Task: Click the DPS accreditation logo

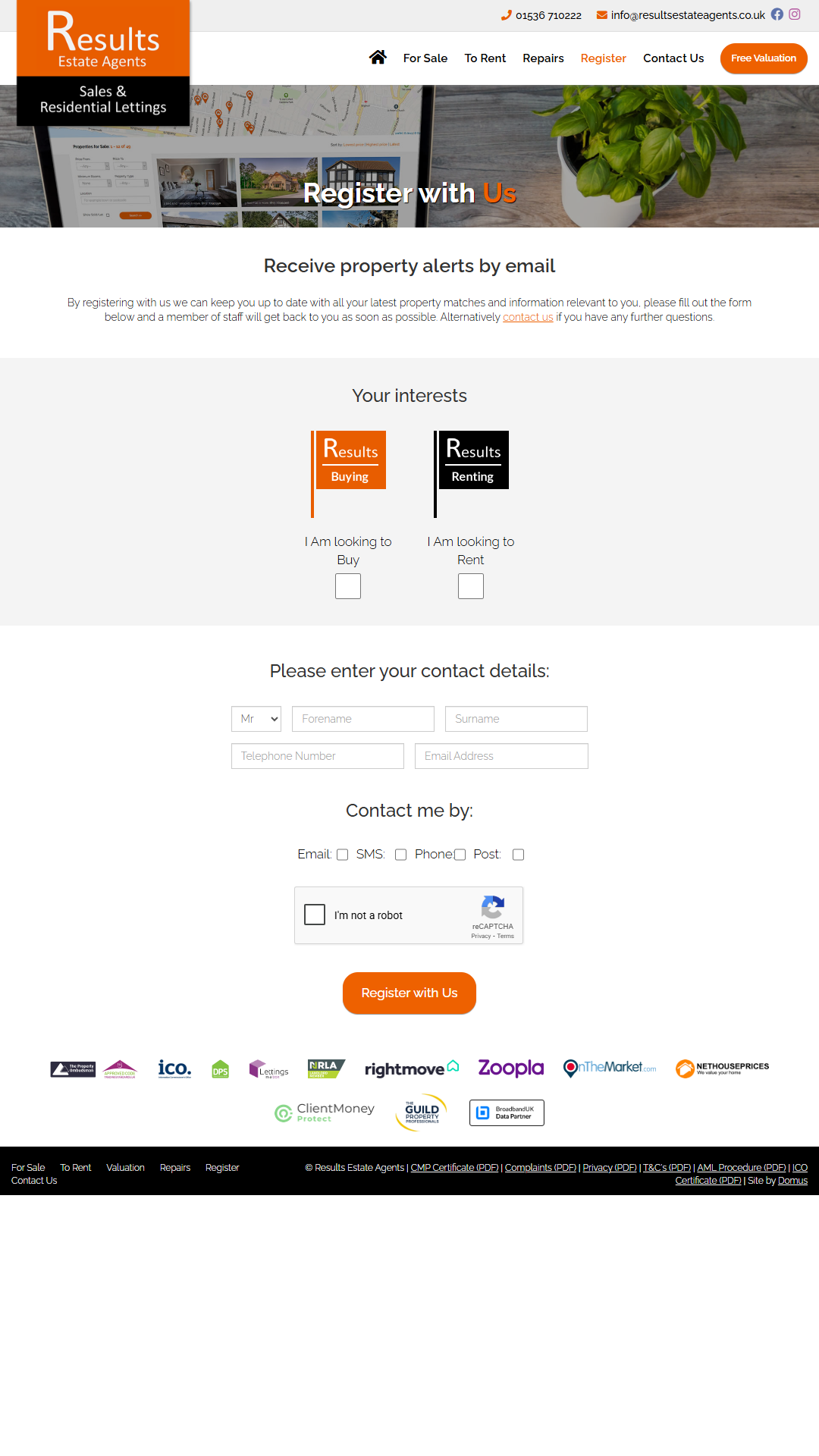Action: [x=220, y=1069]
